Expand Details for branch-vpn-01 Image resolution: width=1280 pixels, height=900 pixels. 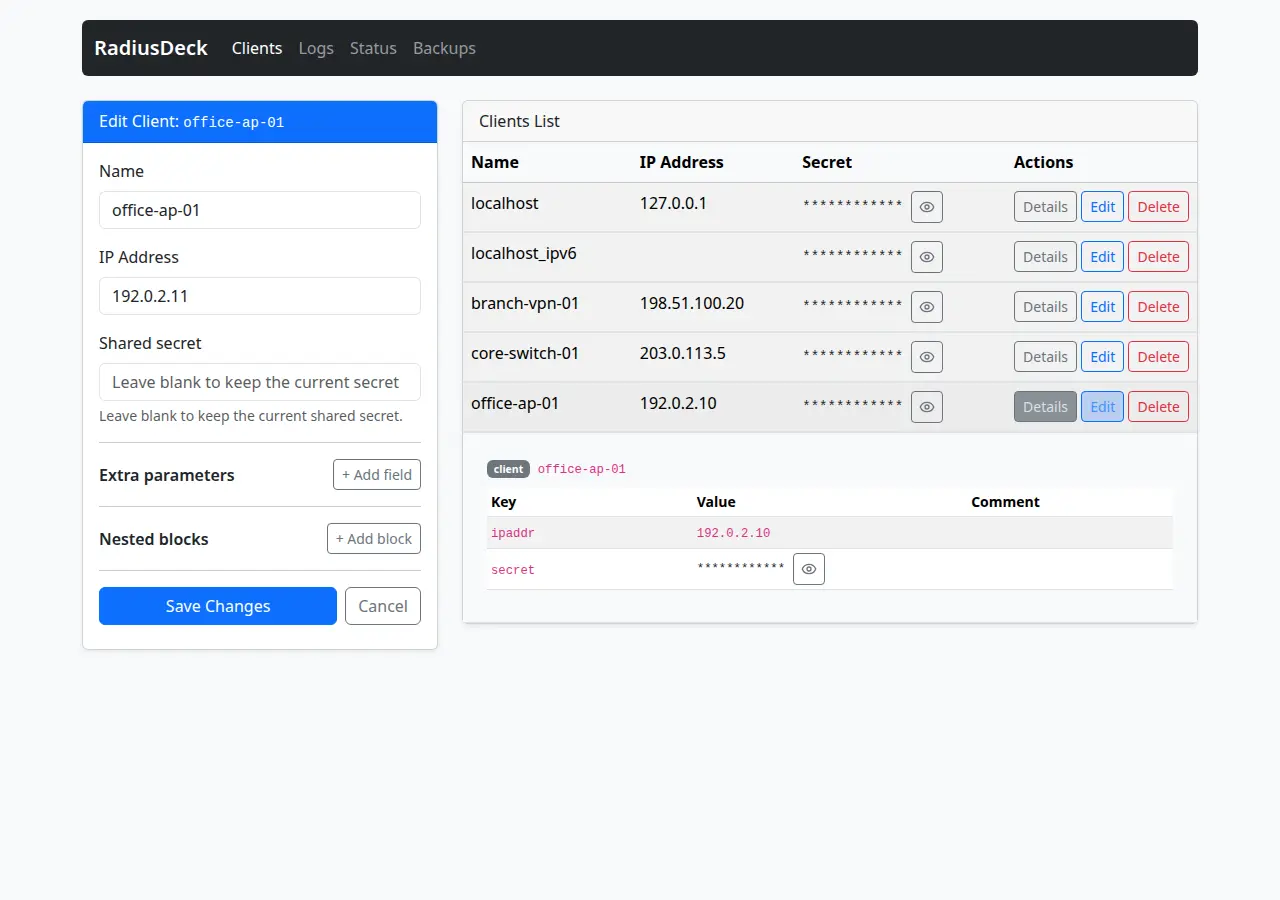(1045, 307)
